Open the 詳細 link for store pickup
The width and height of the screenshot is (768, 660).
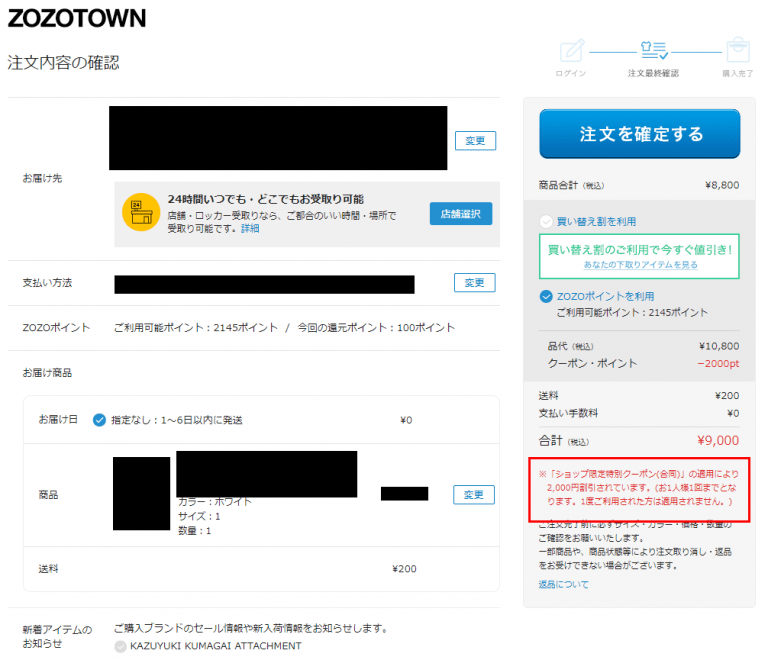point(250,229)
